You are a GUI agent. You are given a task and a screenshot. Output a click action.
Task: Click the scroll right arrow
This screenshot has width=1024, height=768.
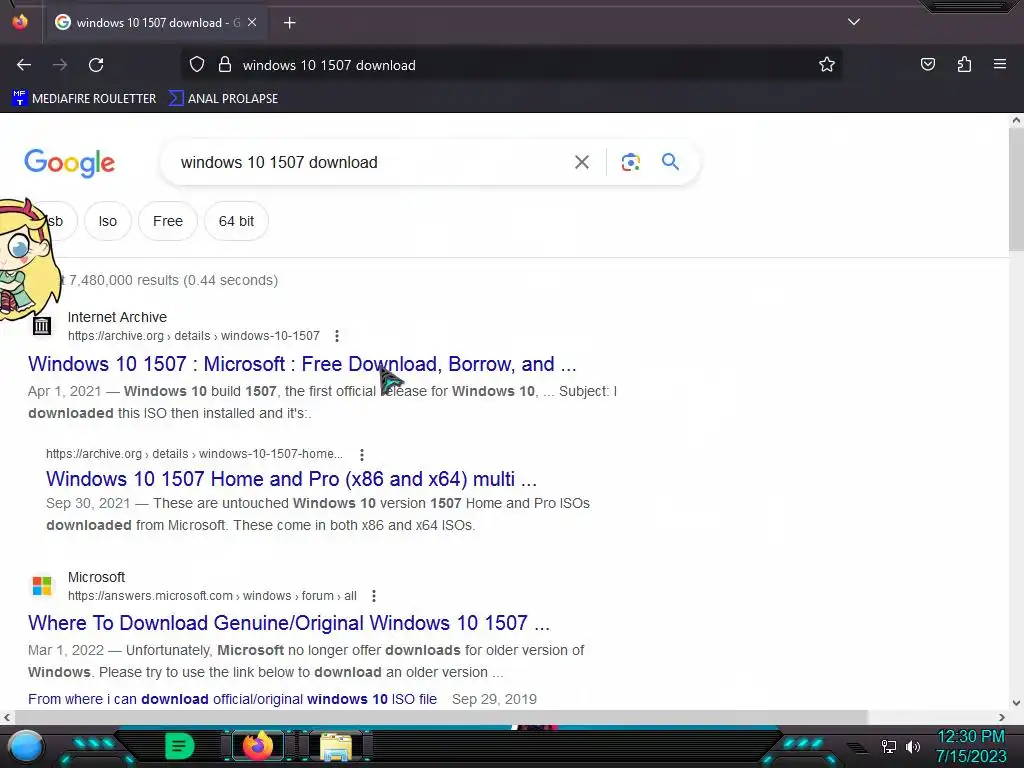(x=1002, y=717)
